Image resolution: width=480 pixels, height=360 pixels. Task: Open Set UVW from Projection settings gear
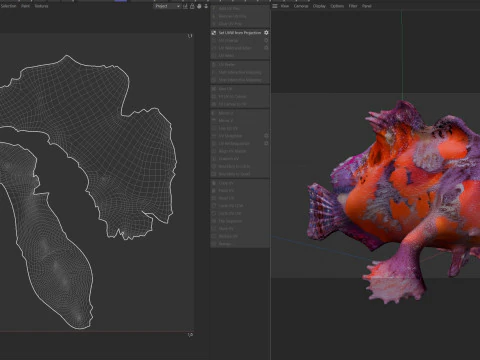[x=266, y=33]
